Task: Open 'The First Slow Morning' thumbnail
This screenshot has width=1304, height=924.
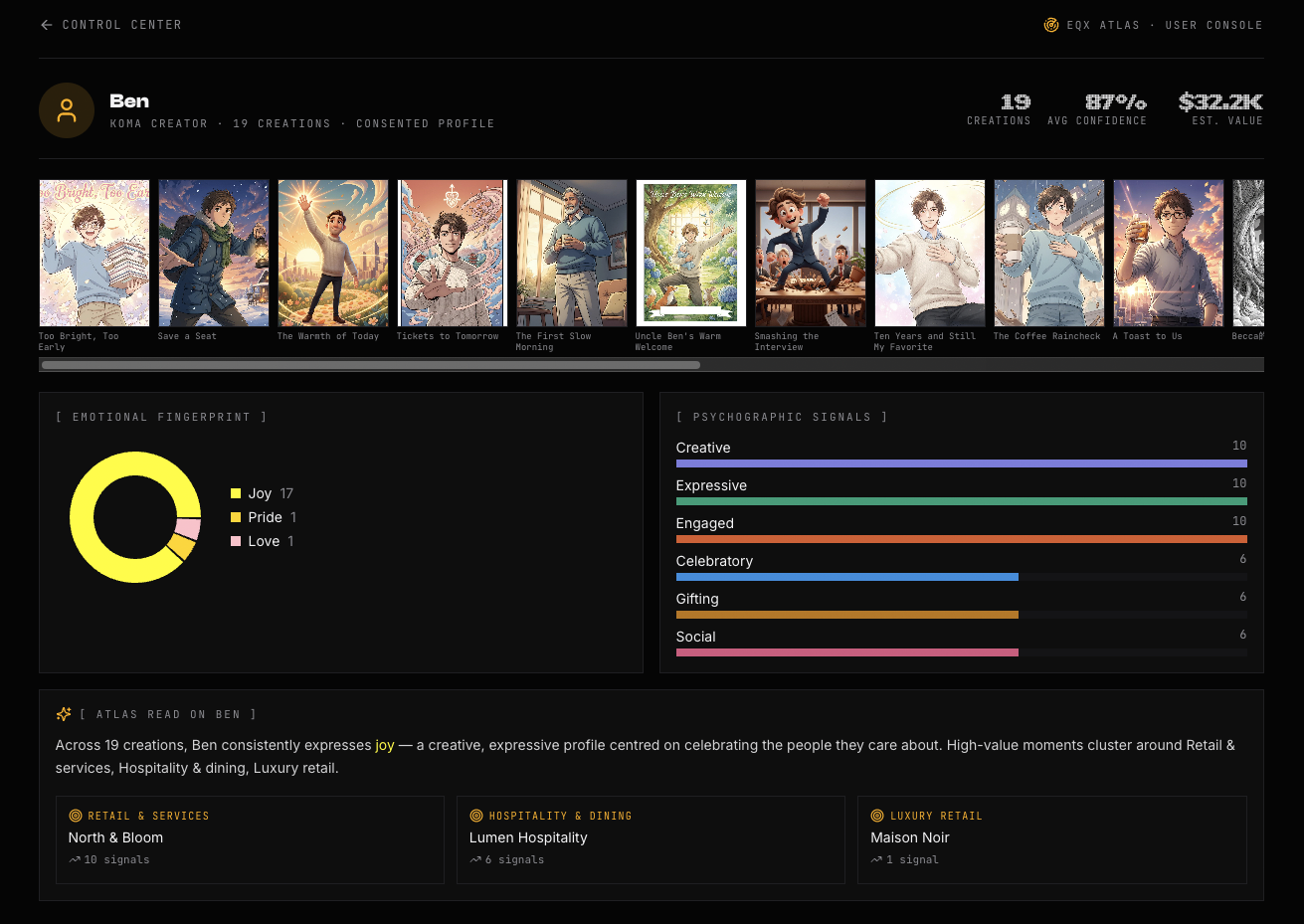Action: pos(572,253)
